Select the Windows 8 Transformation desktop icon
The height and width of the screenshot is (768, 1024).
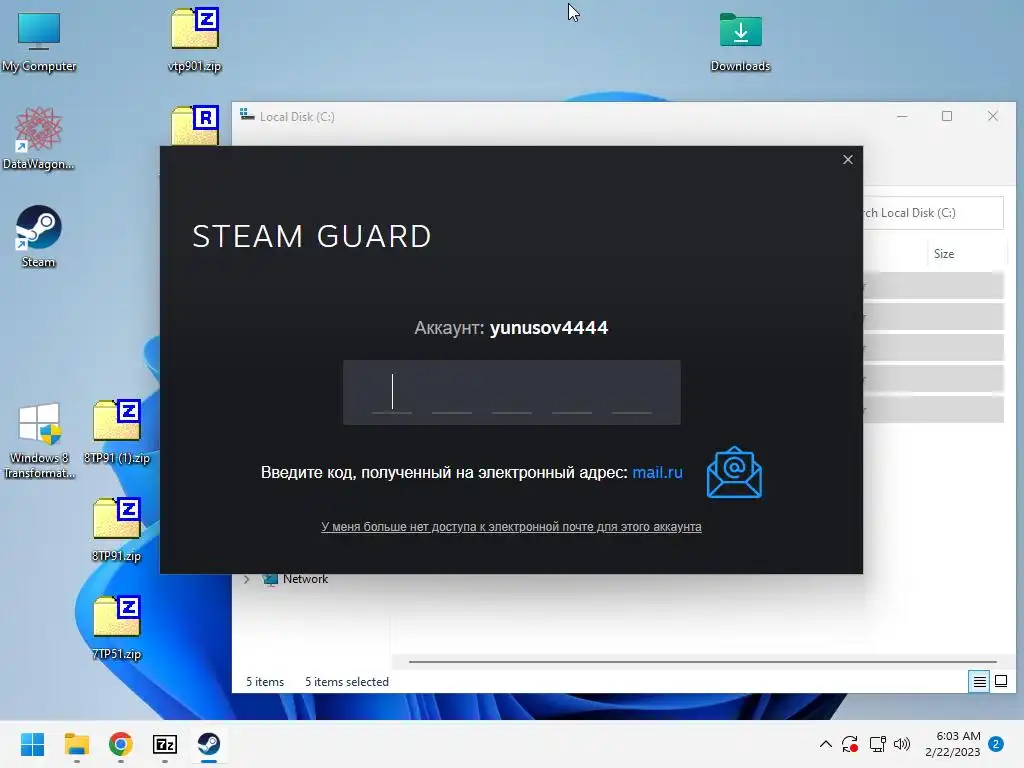tap(39, 440)
